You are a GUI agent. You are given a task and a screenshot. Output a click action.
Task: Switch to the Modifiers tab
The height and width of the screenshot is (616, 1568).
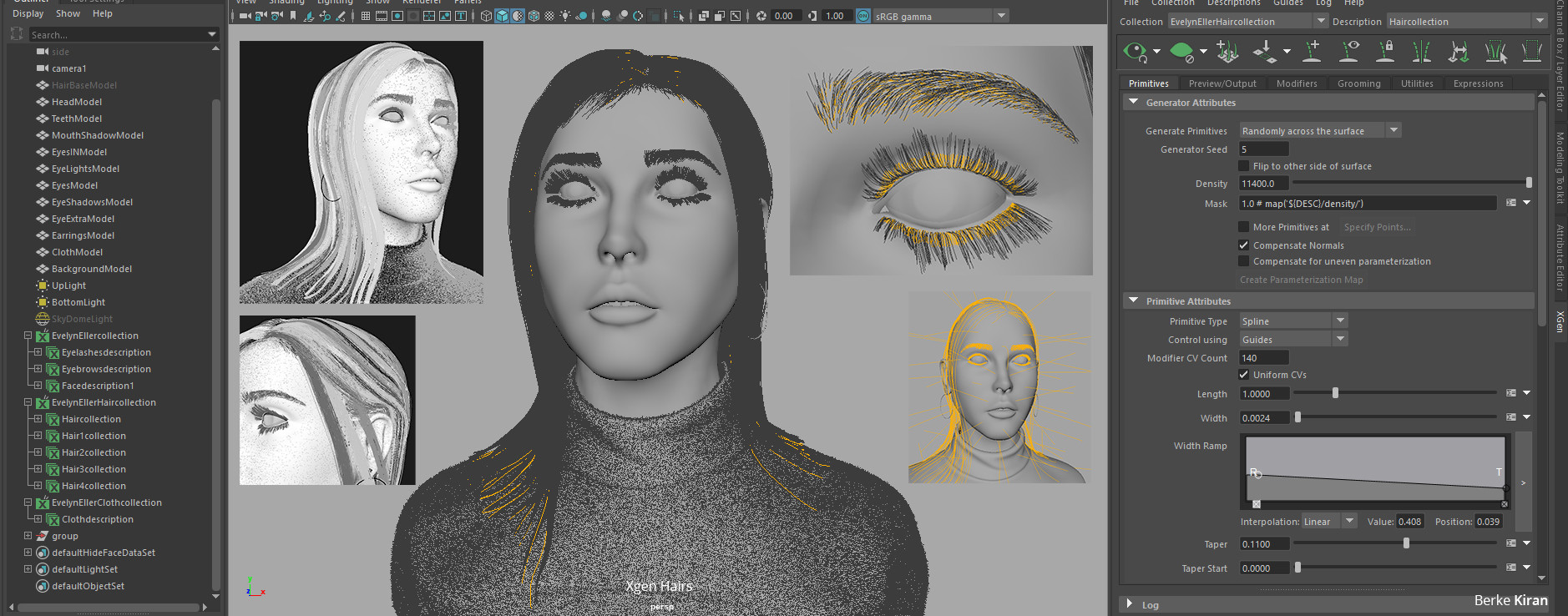pyautogui.click(x=1296, y=83)
